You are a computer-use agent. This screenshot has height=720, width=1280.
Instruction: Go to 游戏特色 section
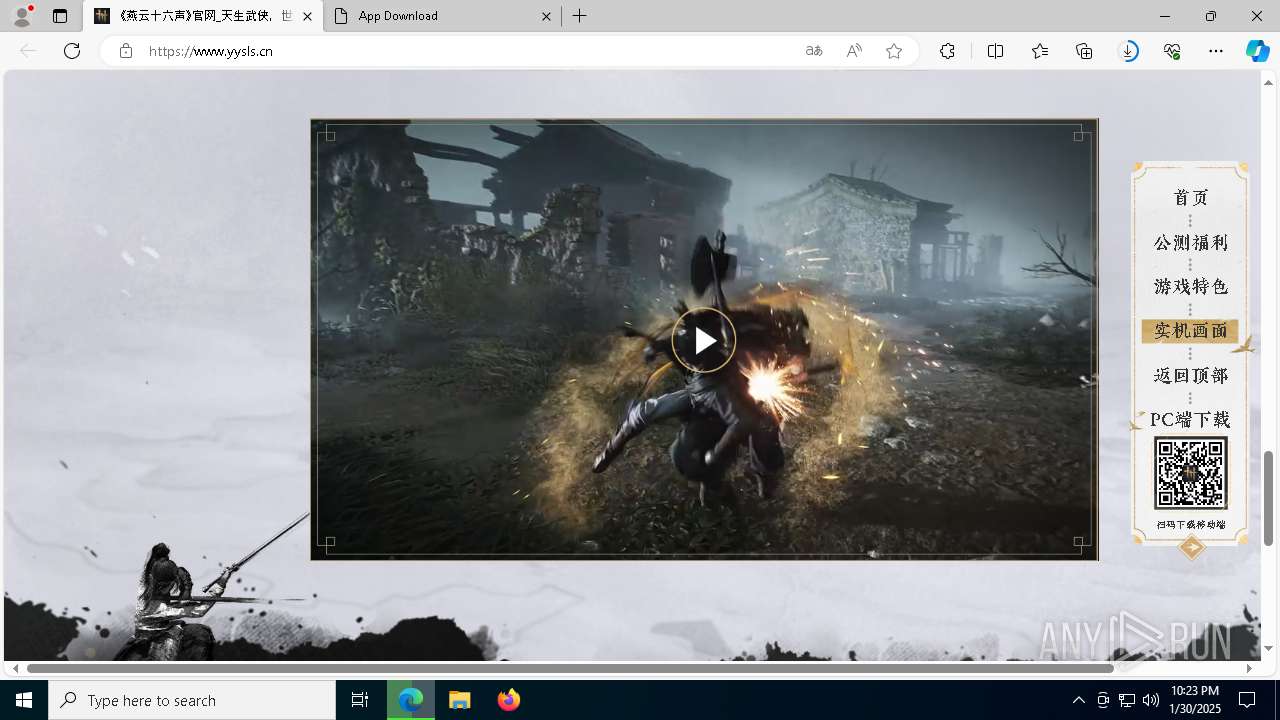pyautogui.click(x=1190, y=287)
